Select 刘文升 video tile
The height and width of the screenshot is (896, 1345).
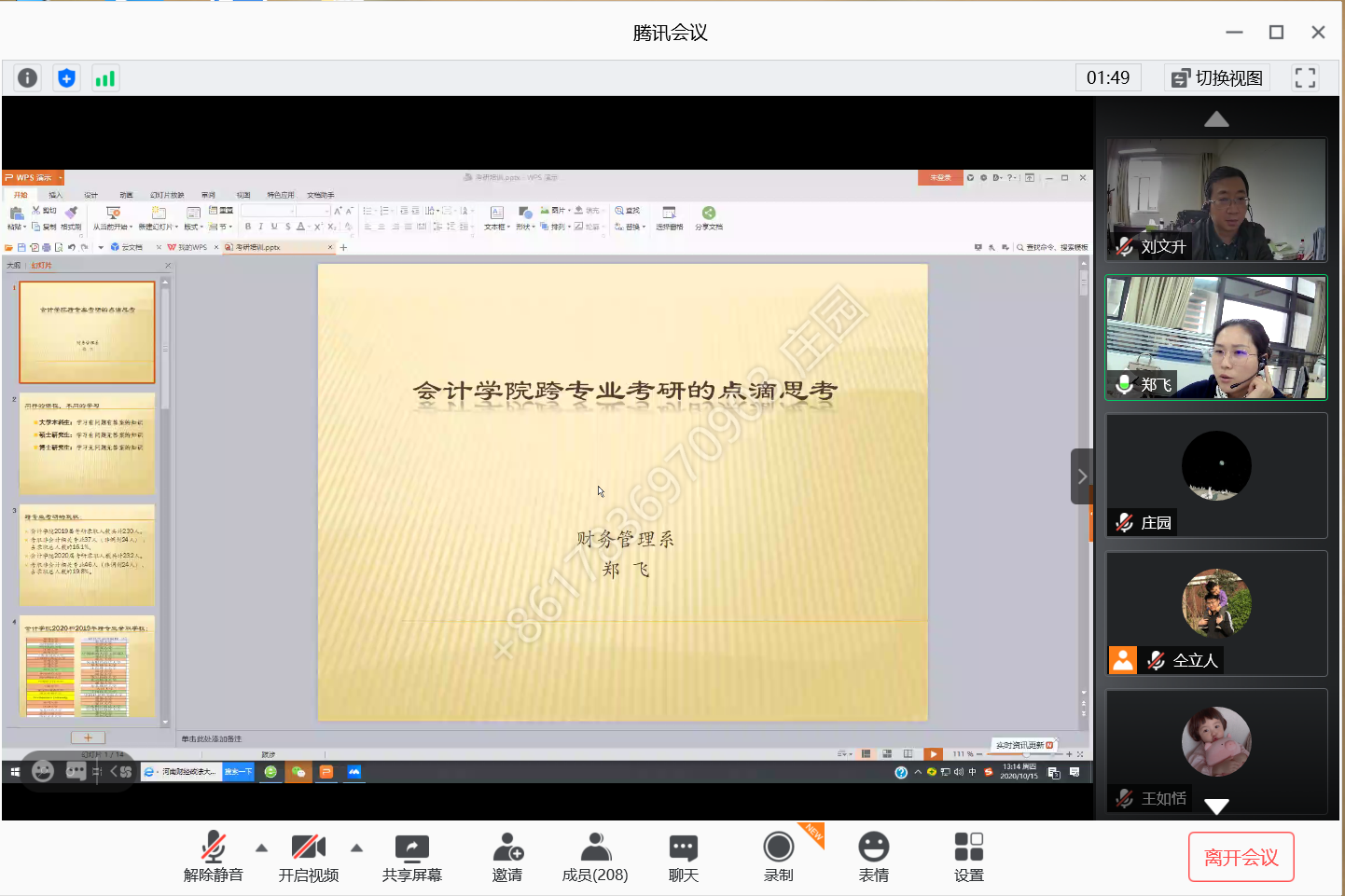(x=1216, y=200)
